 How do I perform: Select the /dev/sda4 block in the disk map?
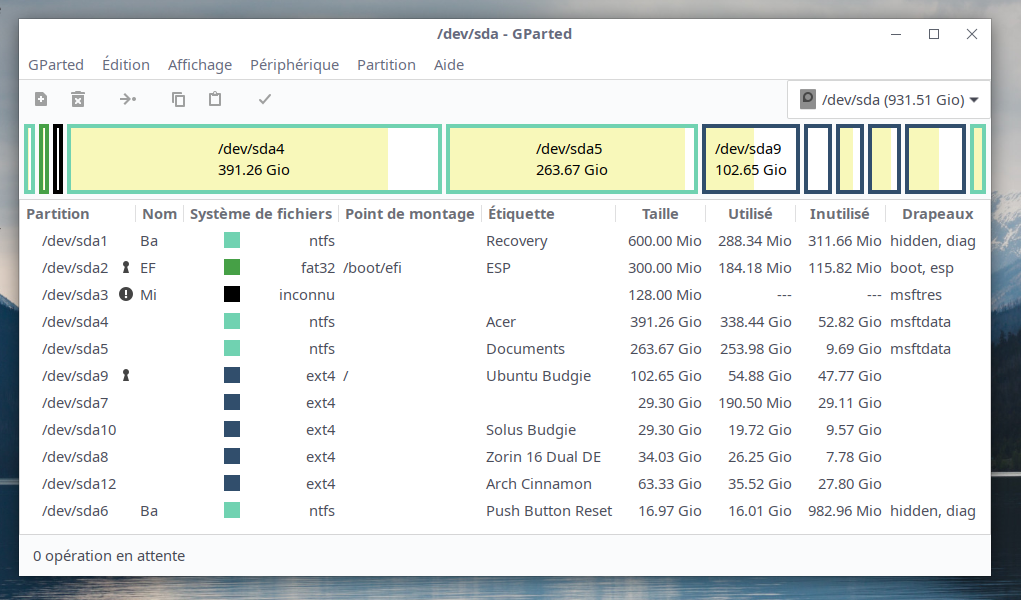[x=254, y=159]
